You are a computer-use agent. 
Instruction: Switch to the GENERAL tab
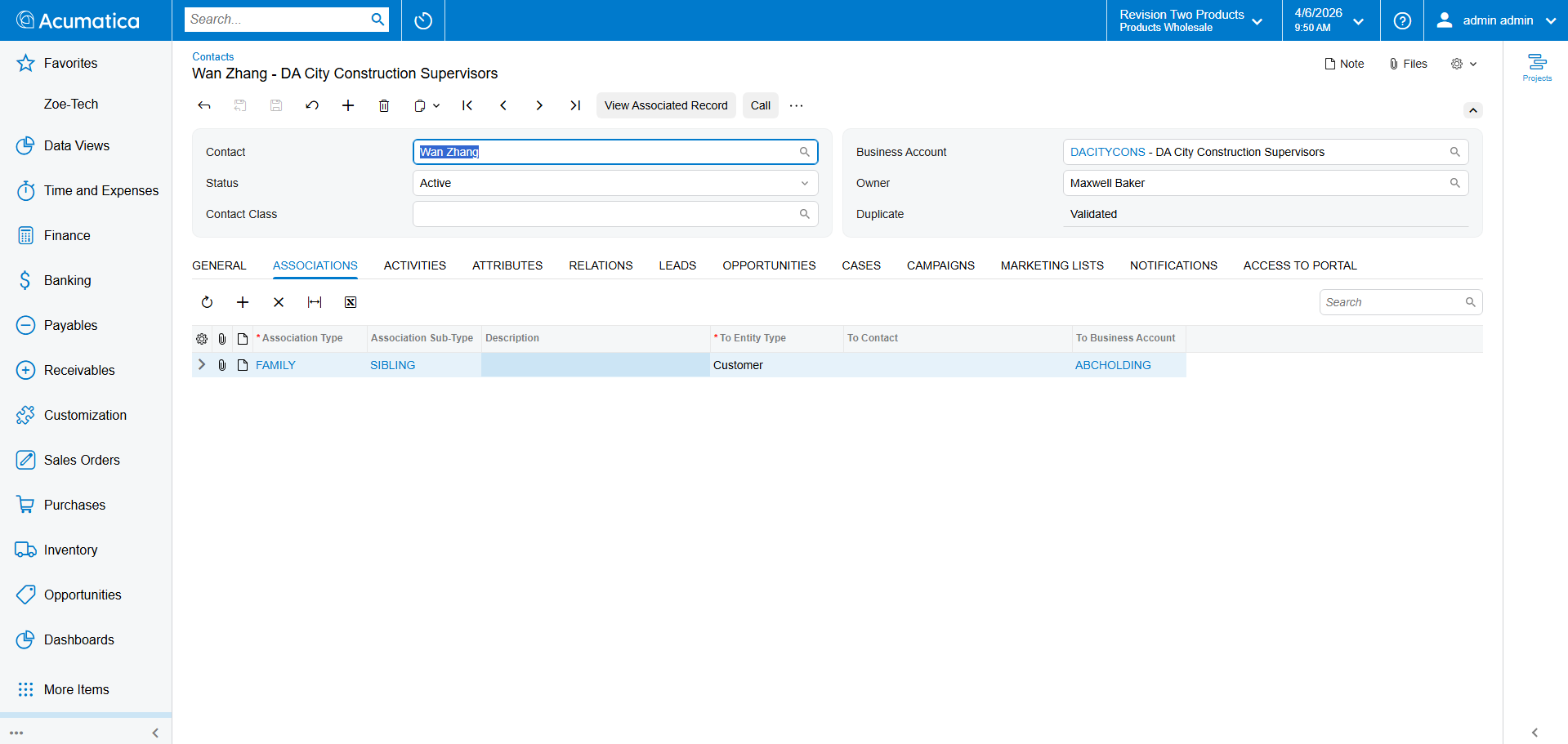(x=219, y=265)
